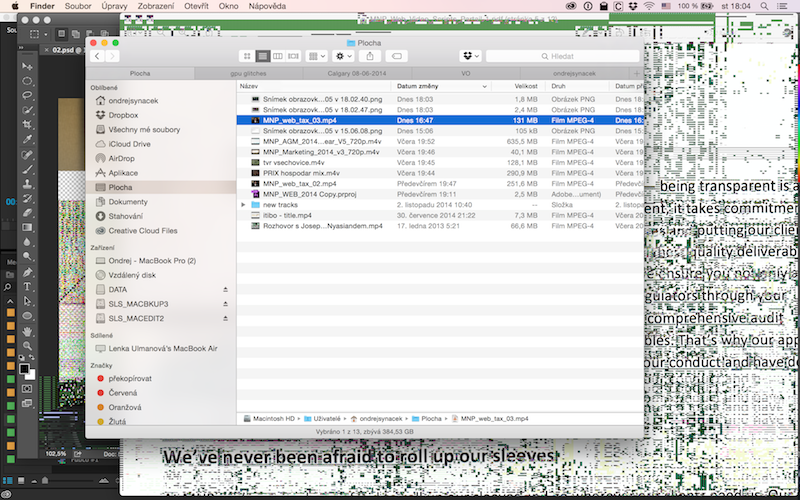
Task: Sort by Název column header
Action: click(314, 86)
